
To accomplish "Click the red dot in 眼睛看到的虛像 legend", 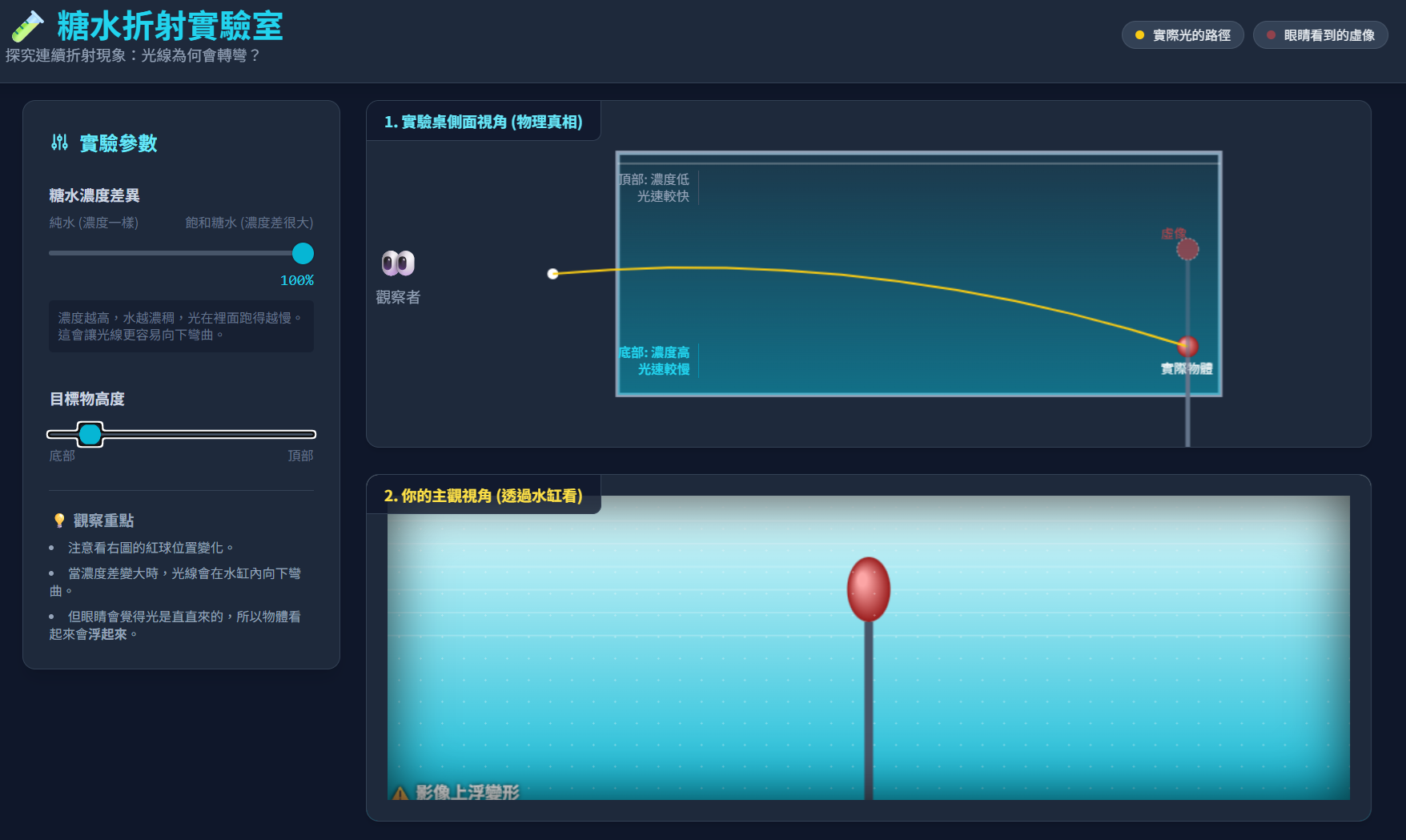I will point(1271,35).
